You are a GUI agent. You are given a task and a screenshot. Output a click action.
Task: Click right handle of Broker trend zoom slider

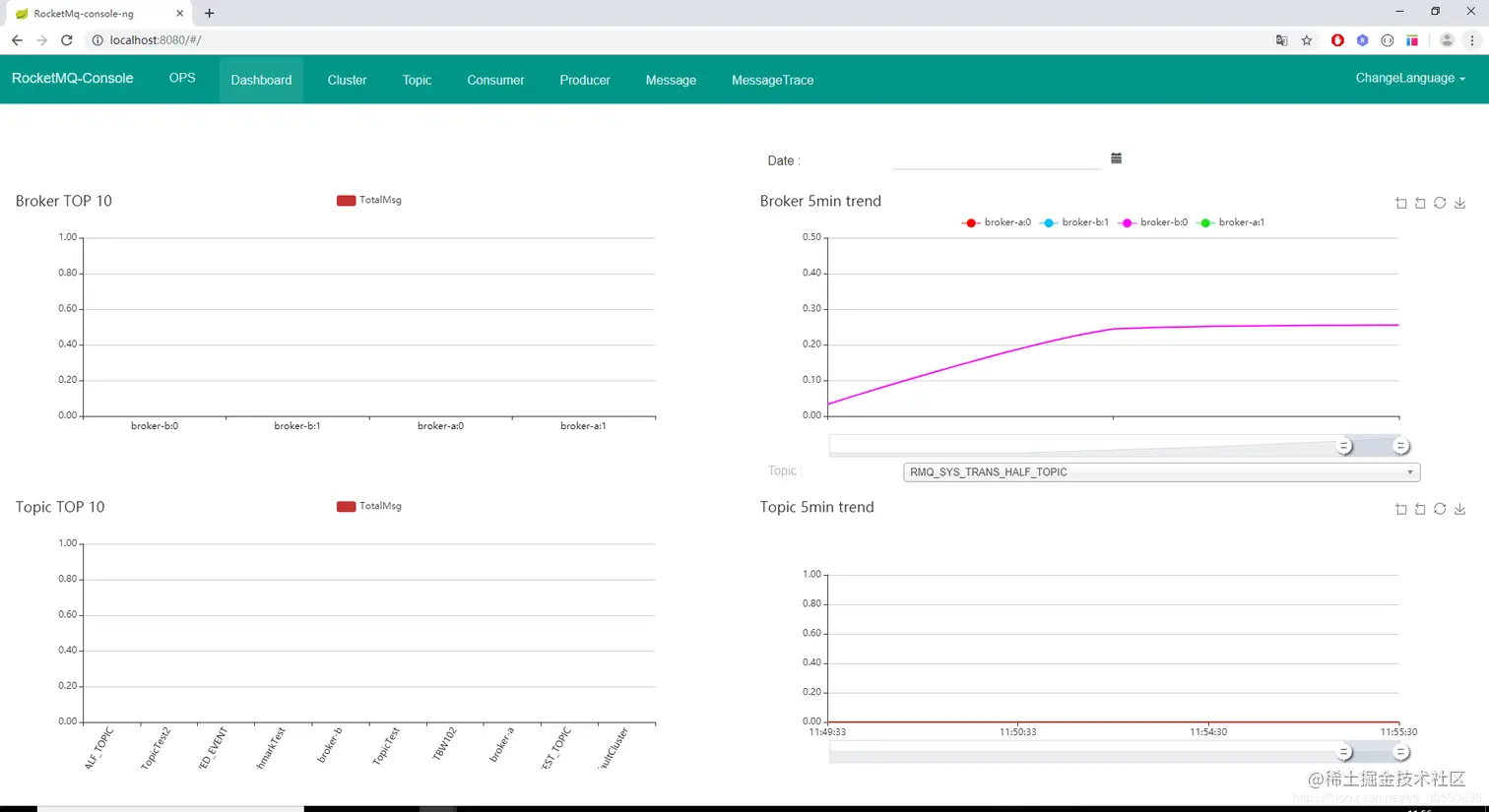point(1400,446)
